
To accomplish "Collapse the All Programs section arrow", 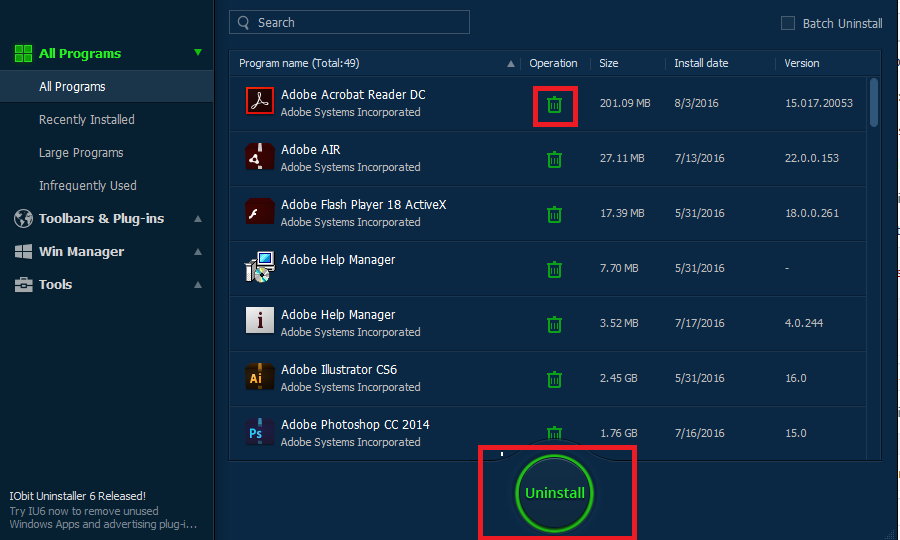I will (x=198, y=52).
